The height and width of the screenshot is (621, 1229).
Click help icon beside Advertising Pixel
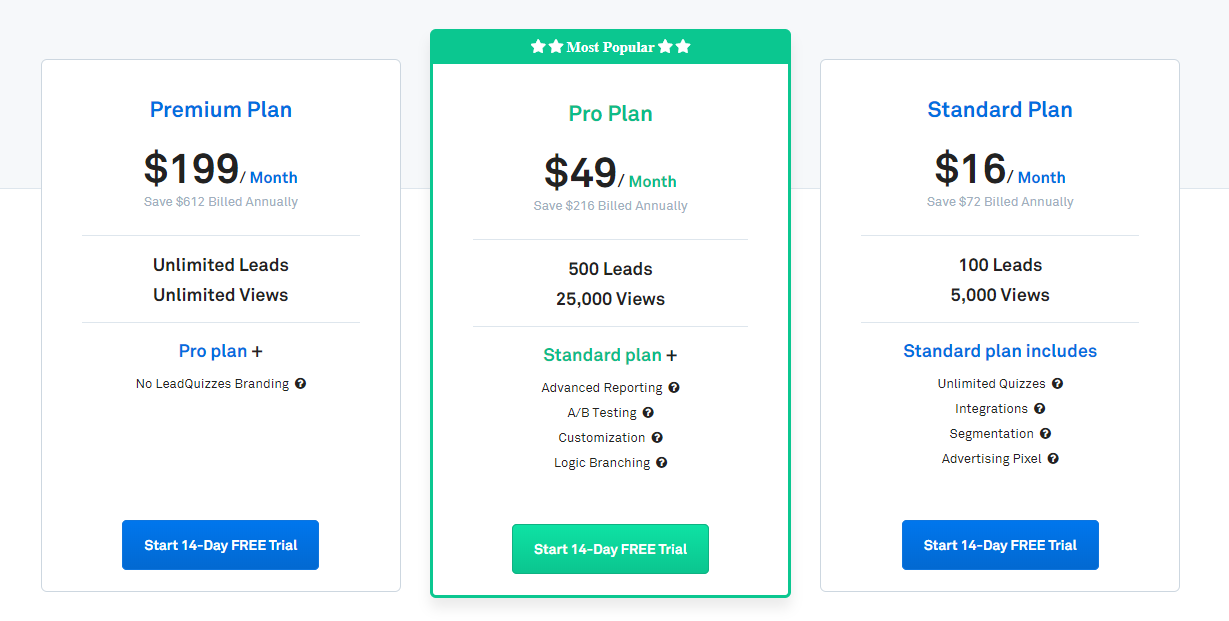coord(1053,459)
